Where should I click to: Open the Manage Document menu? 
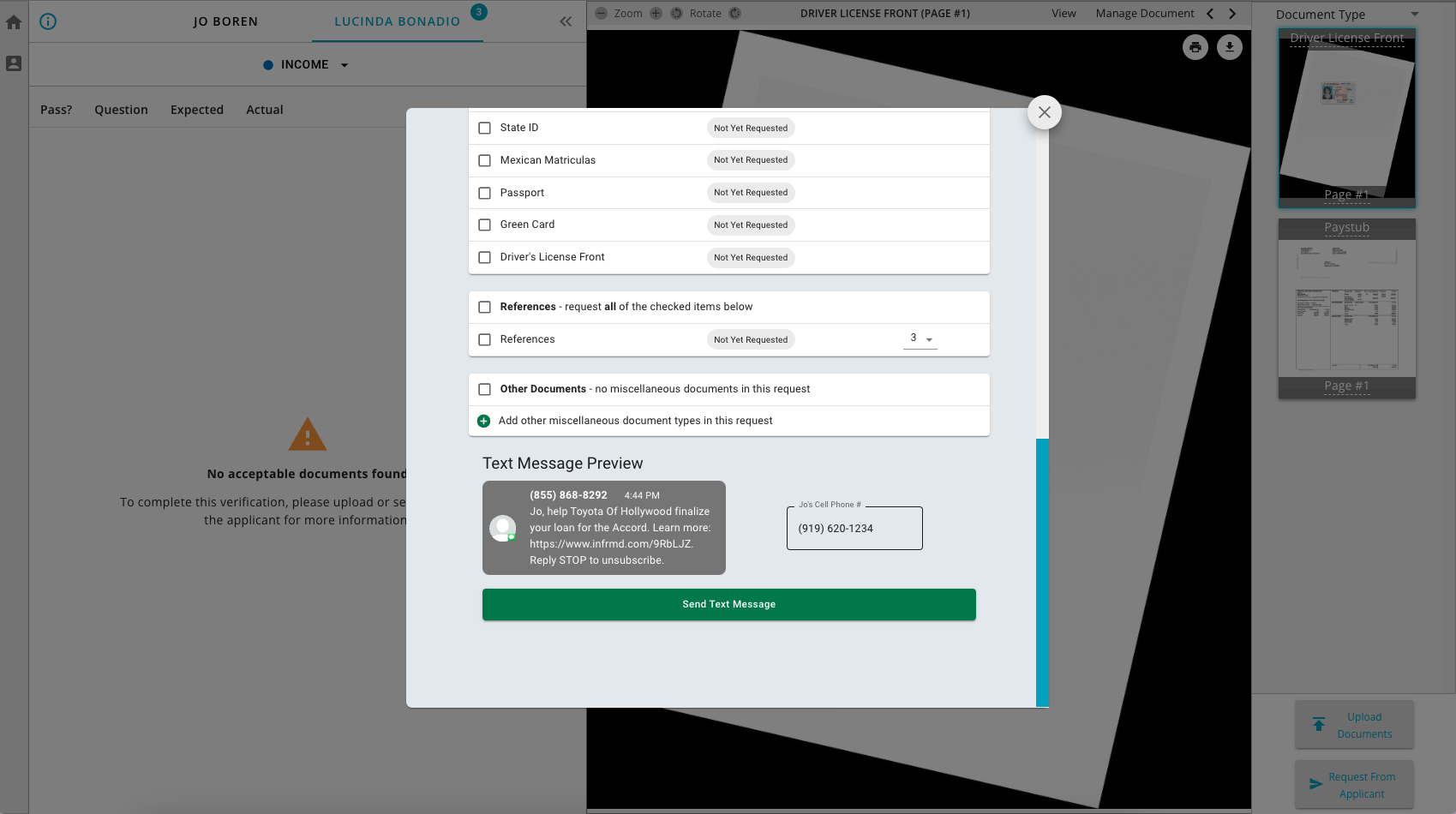tap(1144, 14)
